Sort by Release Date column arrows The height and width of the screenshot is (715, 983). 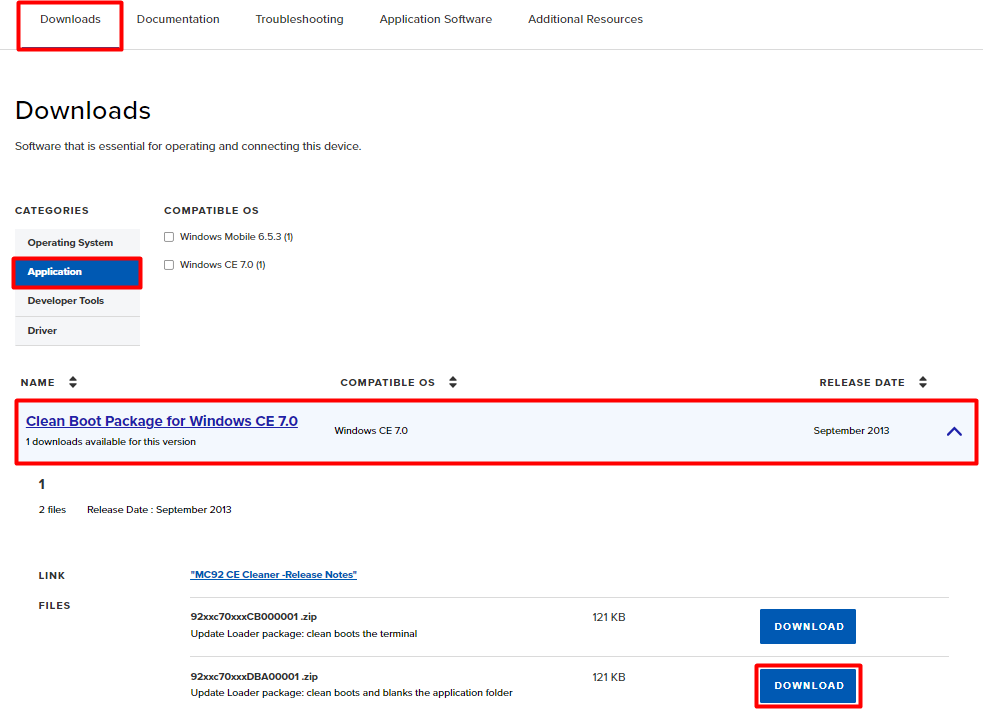tap(923, 383)
